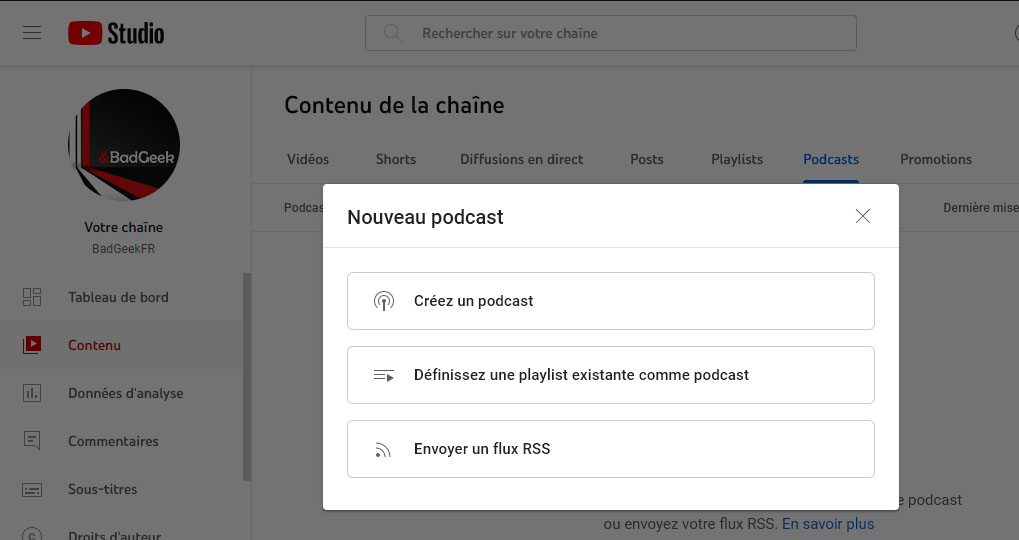This screenshot has height=540, width=1019.
Task: Go to the Diffusions en direct tab
Action: 521,159
